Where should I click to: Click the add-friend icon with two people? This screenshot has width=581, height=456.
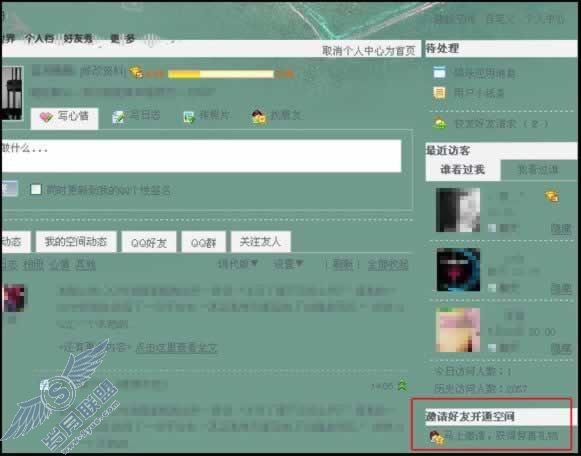pos(259,117)
